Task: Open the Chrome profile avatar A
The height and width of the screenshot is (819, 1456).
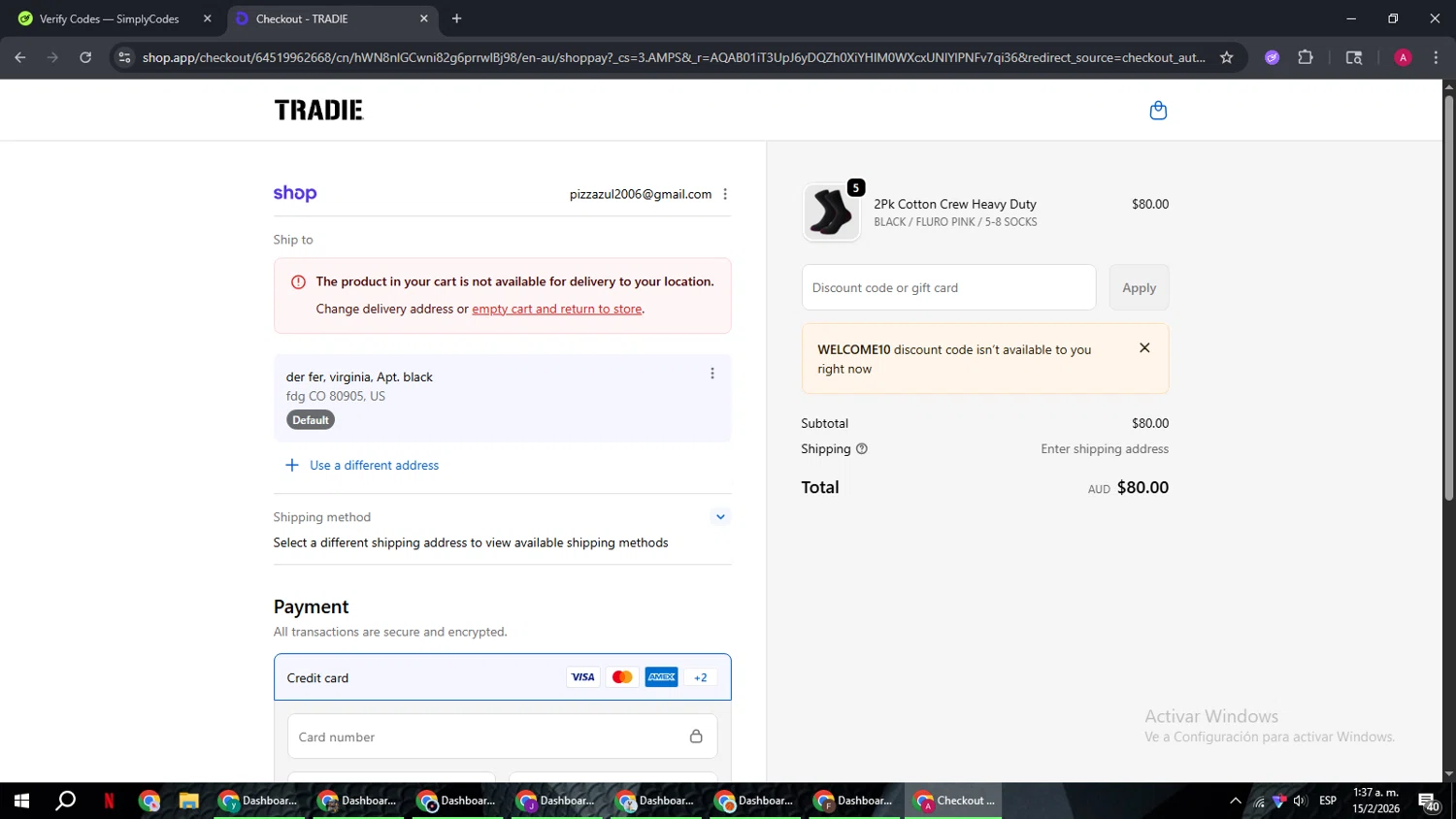Action: pos(1403,57)
